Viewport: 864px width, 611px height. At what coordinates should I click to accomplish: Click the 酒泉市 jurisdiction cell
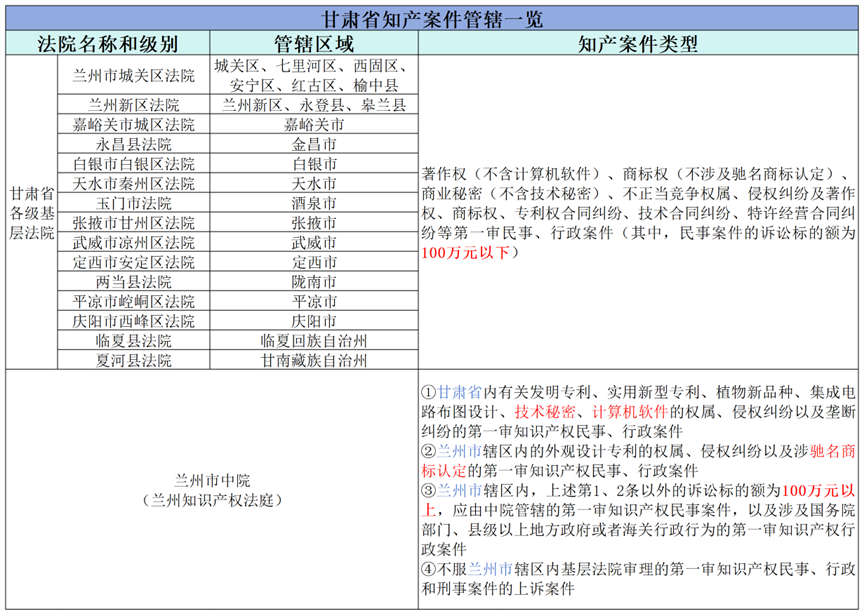click(x=313, y=202)
